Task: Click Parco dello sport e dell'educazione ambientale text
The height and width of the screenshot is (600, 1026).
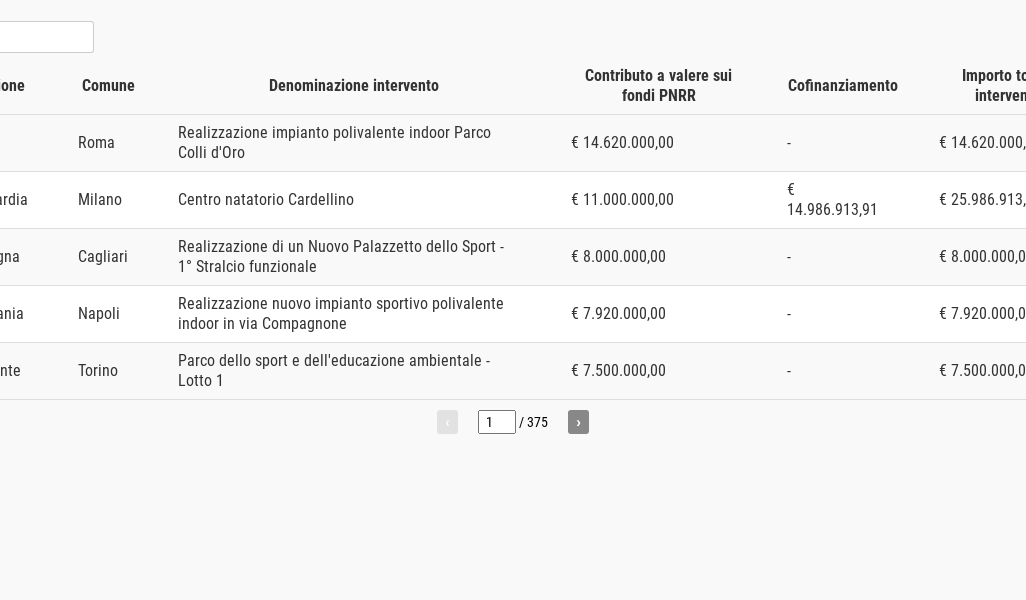Action: click(x=334, y=370)
